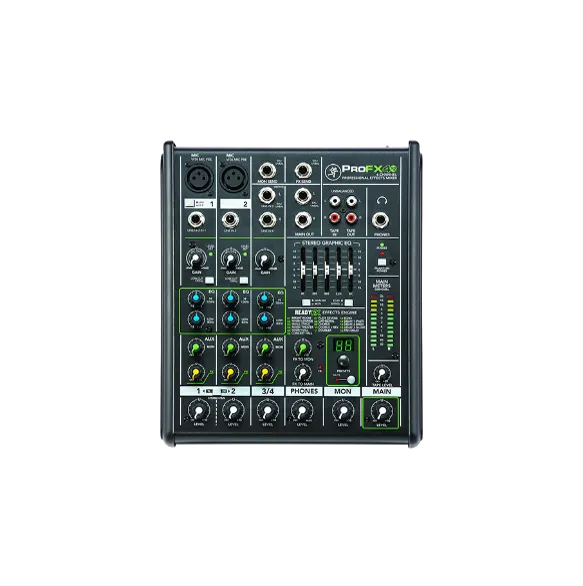Click the FX to Mon knob
This screenshot has width=583, height=586.
(x=302, y=348)
